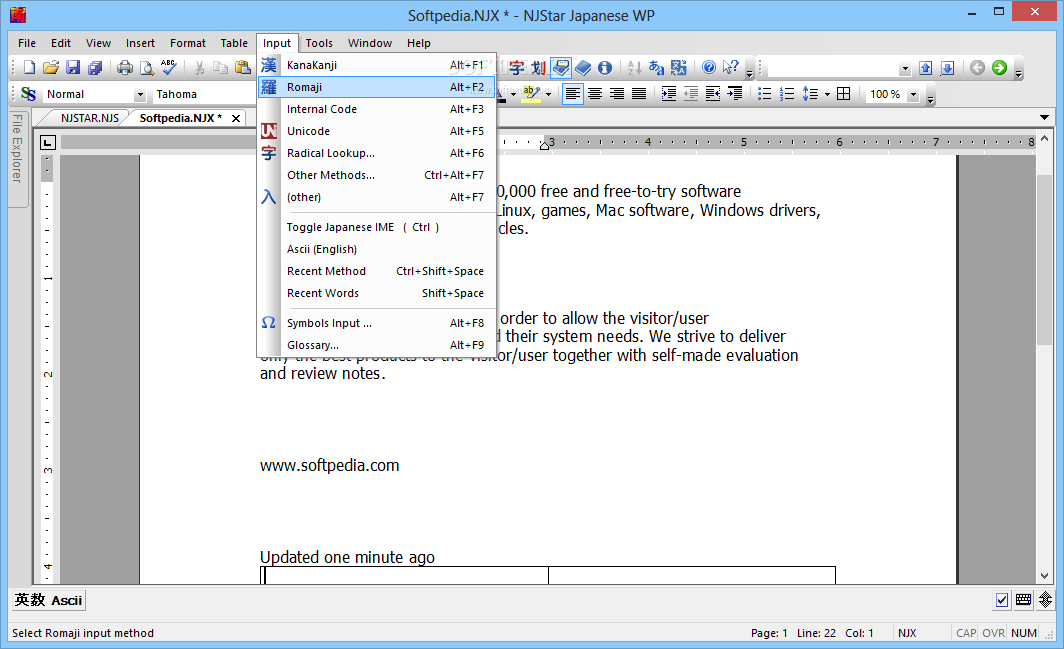
Task: Click the up arrow page icon
Action: [x=926, y=67]
